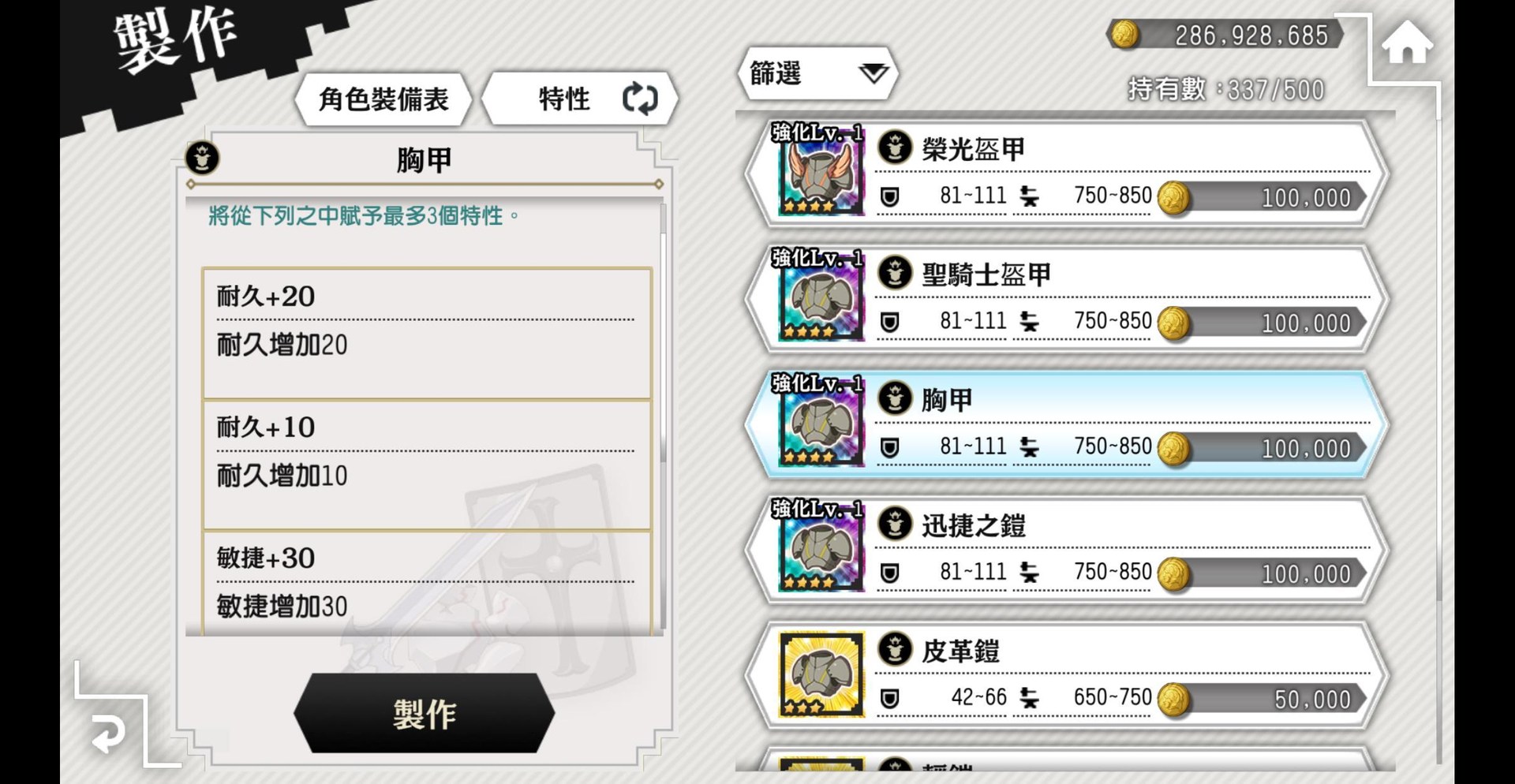1515x784 pixels.
Task: Tap the back arrow icon
Action: [x=108, y=733]
